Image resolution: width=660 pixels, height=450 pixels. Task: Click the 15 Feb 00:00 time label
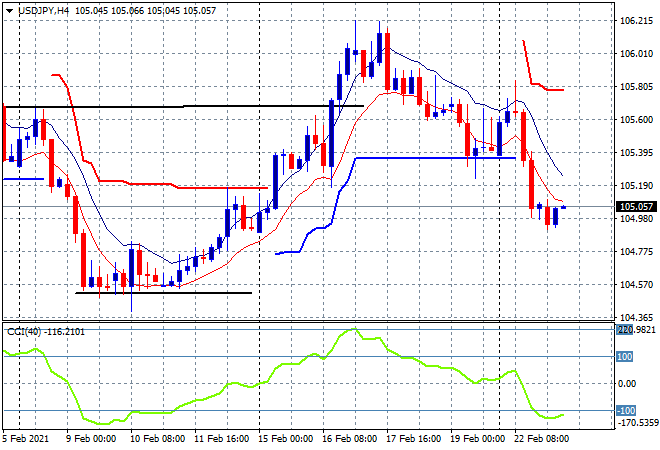pos(285,439)
